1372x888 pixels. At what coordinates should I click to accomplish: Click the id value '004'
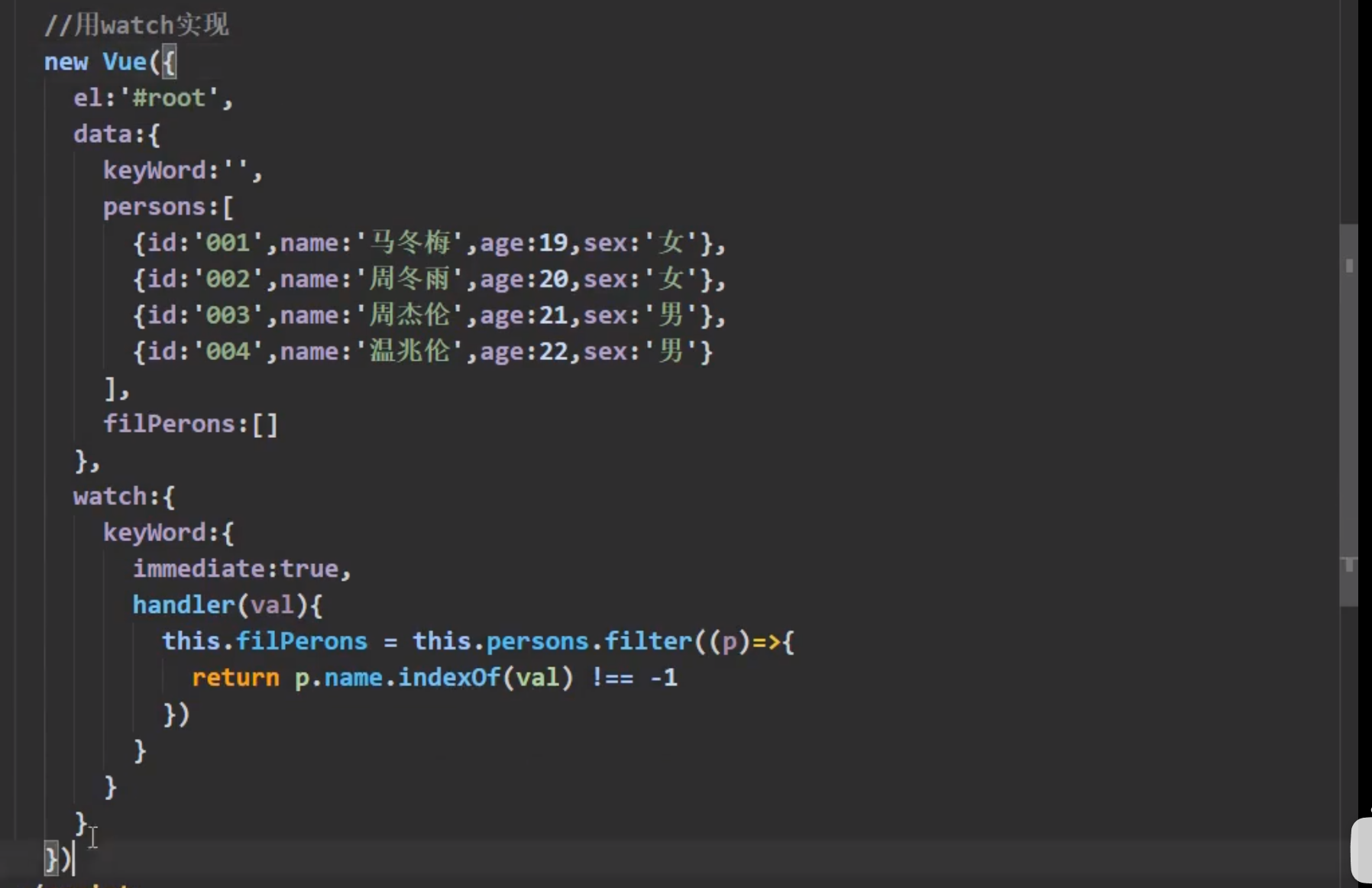(x=228, y=352)
